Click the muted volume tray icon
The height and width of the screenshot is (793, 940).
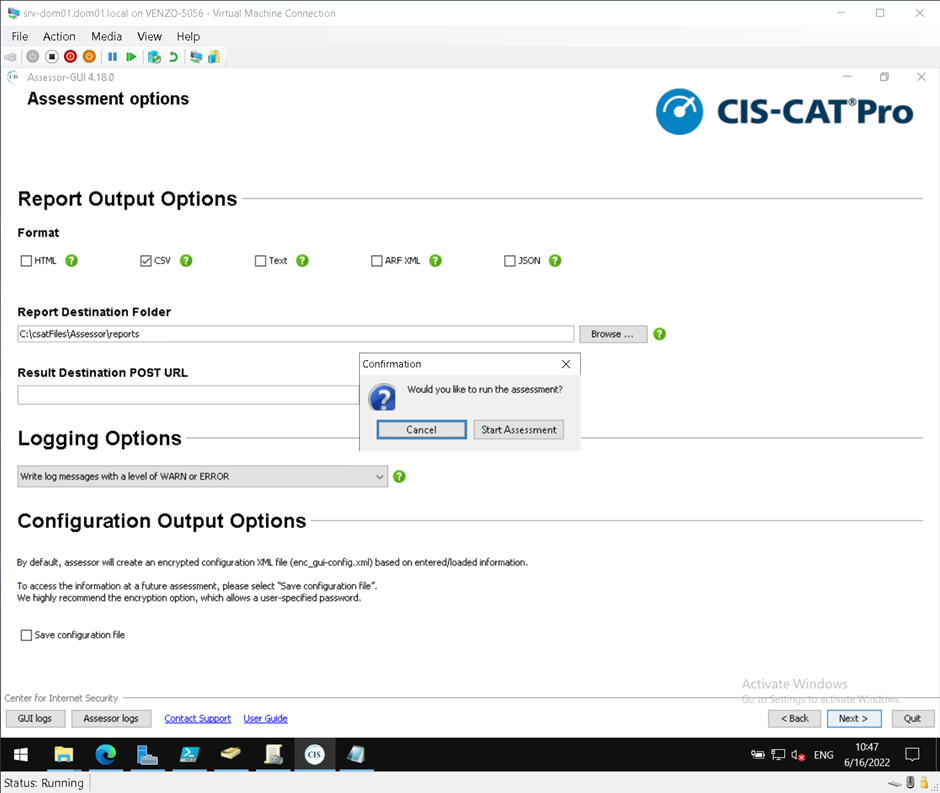(x=797, y=755)
